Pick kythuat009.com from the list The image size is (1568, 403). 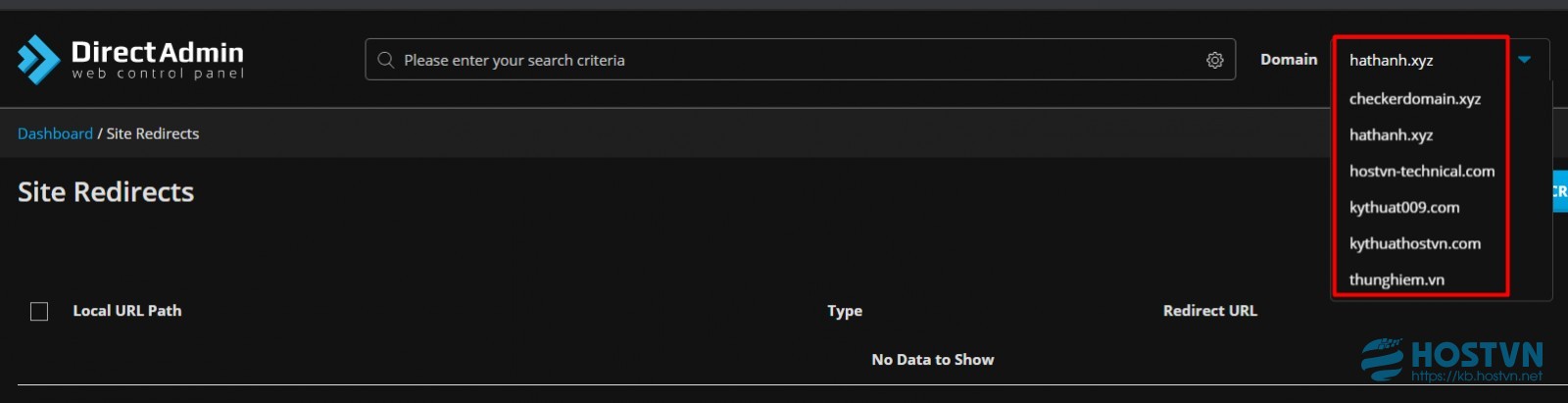[x=1403, y=208]
